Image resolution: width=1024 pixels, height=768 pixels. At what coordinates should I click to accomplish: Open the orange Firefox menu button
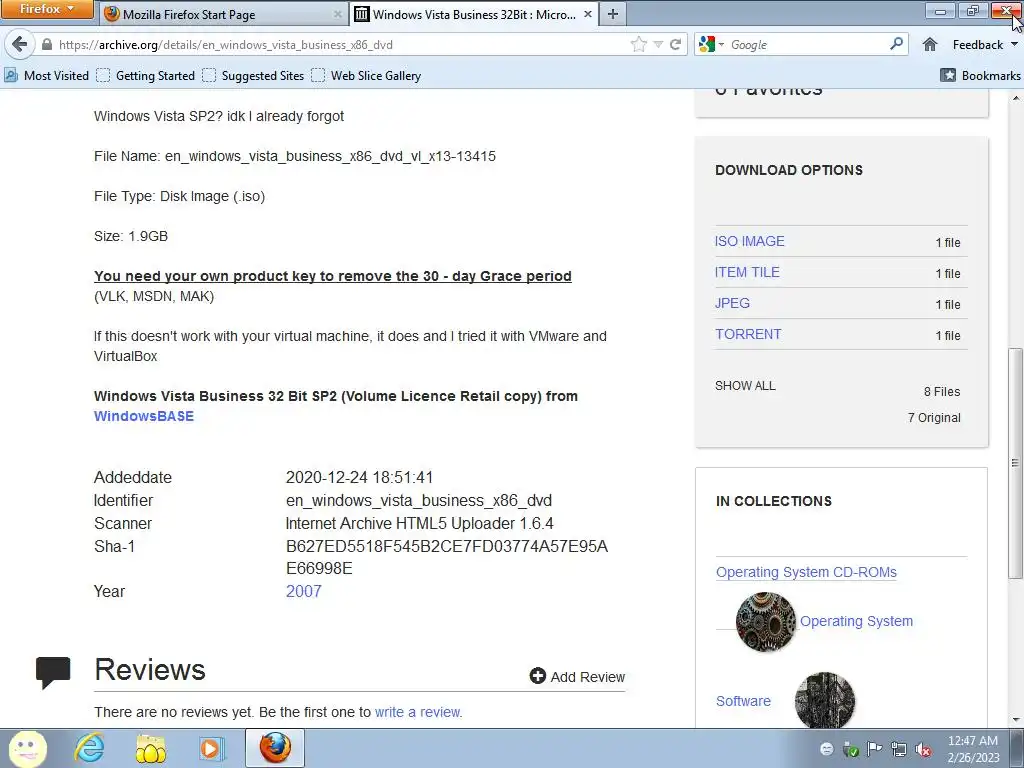(x=46, y=9)
